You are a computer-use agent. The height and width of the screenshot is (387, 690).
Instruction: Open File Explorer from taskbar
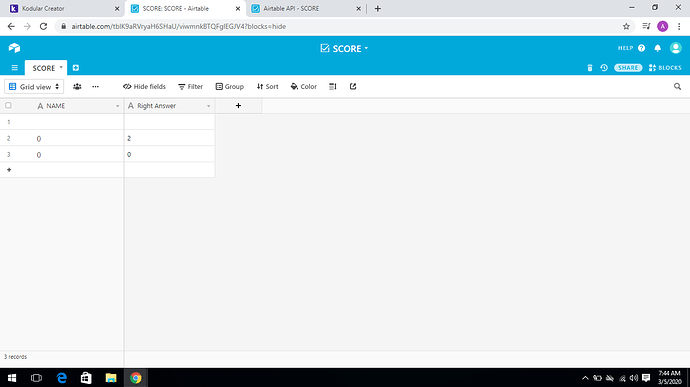point(111,378)
